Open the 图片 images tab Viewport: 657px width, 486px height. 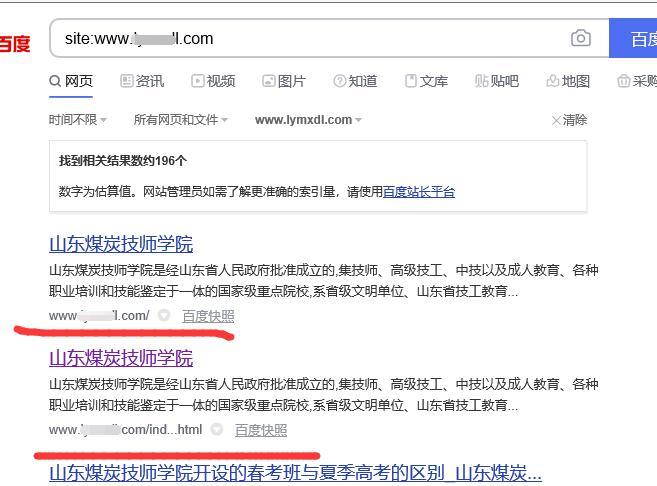pyautogui.click(x=284, y=81)
